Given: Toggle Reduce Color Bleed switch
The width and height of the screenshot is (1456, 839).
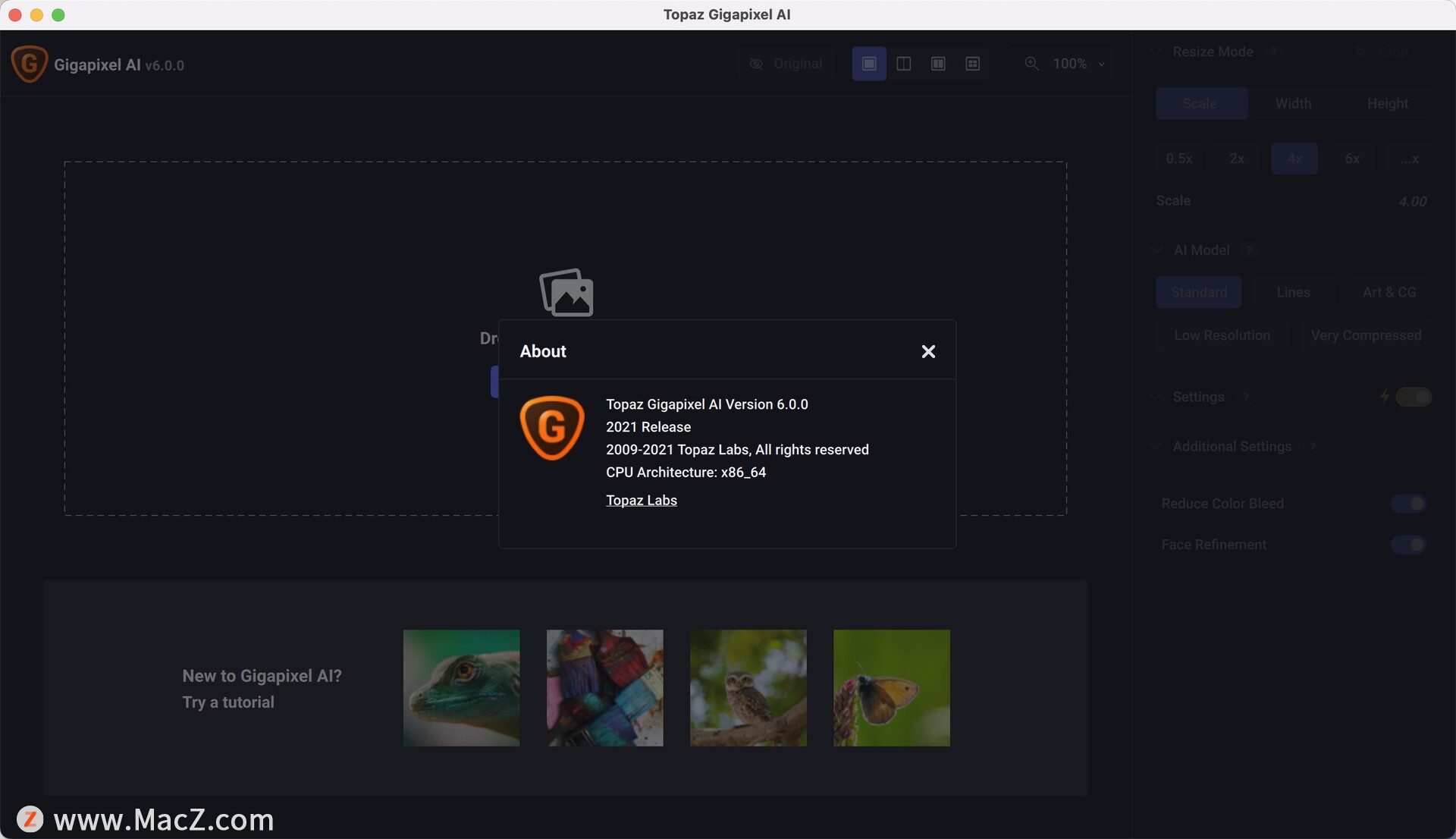Looking at the screenshot, I should coord(1408,504).
